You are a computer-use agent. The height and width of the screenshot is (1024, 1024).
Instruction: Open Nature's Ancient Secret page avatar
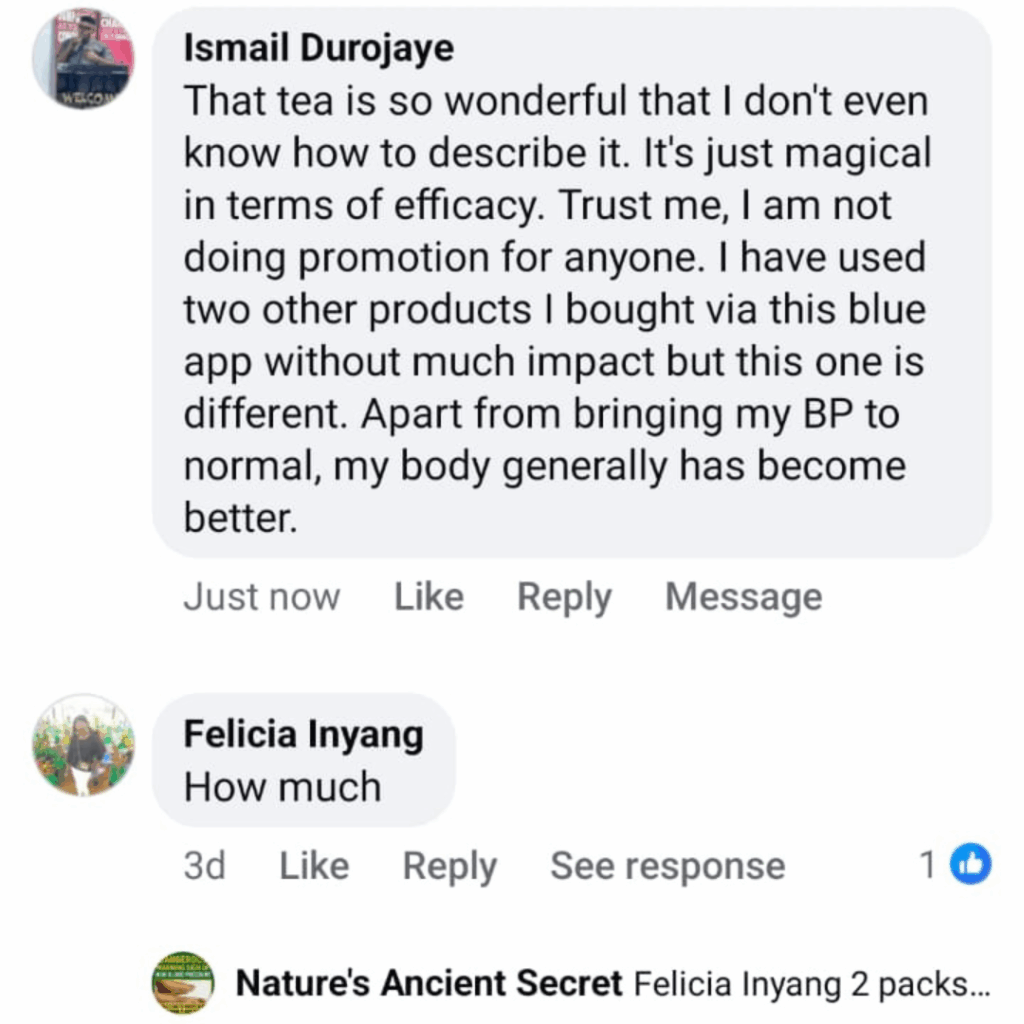(183, 983)
